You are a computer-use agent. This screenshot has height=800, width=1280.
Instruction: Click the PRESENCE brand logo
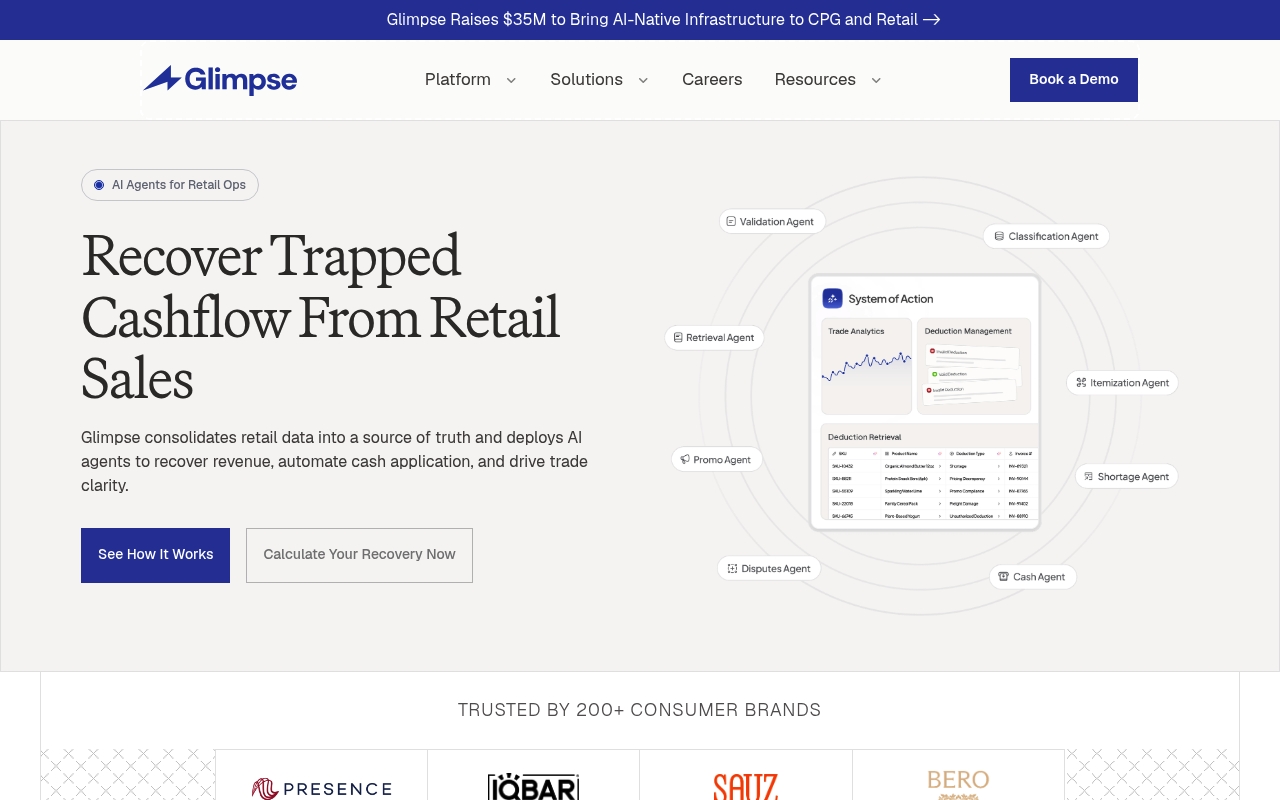tap(321, 788)
